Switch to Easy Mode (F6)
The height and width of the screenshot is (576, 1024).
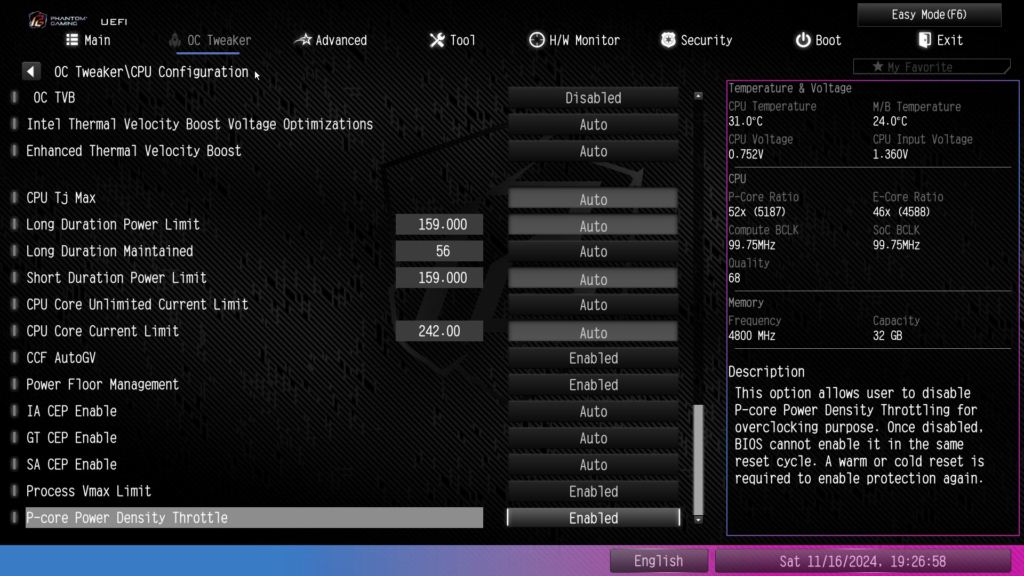coord(929,14)
